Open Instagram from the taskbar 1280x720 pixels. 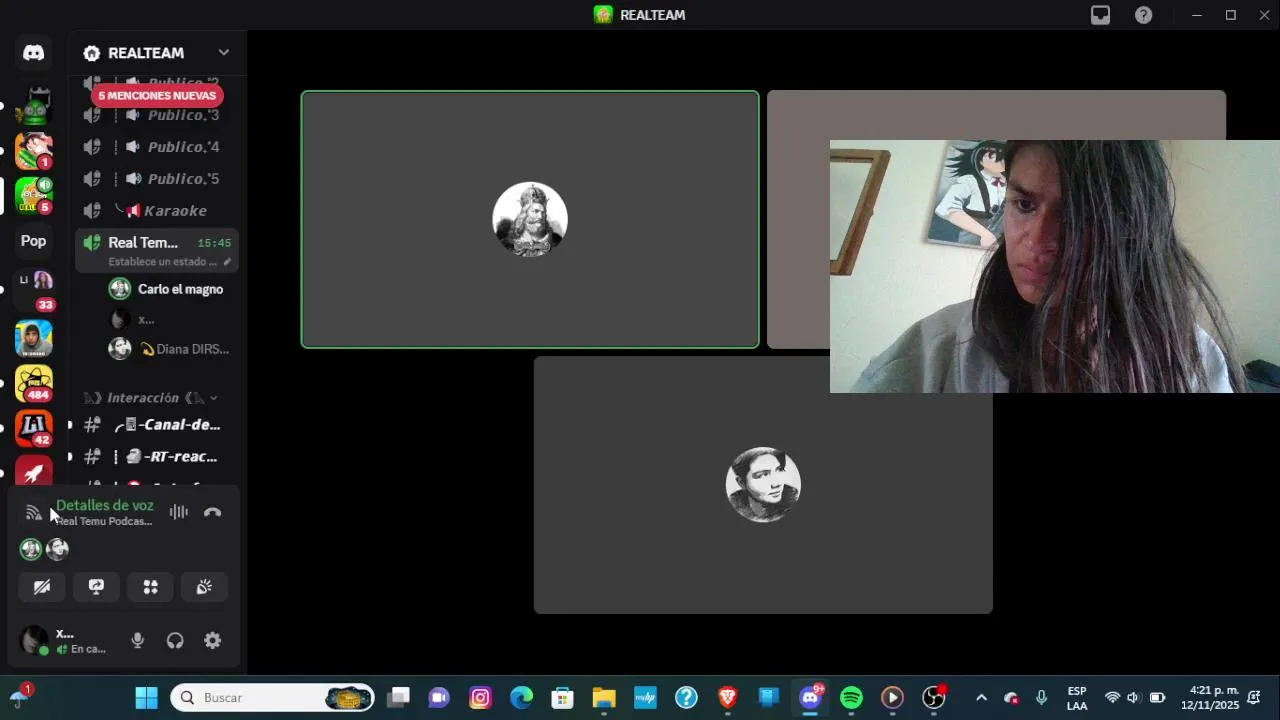click(480, 698)
